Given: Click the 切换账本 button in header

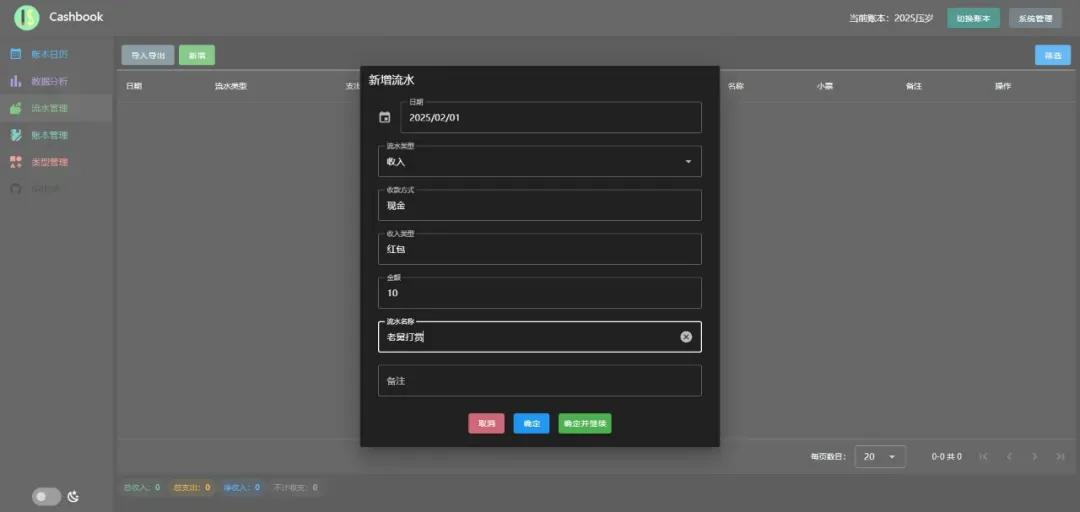Looking at the screenshot, I should pos(973,18).
